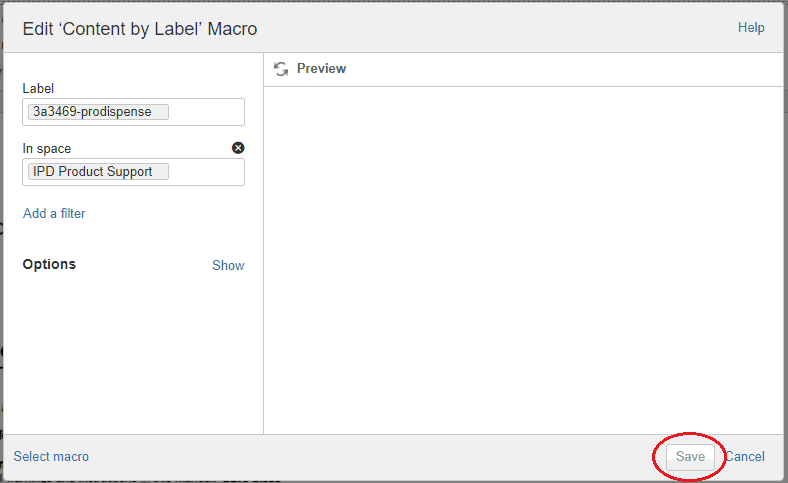Click the 'Label' field caption
The image size is (788, 483).
click(38, 89)
